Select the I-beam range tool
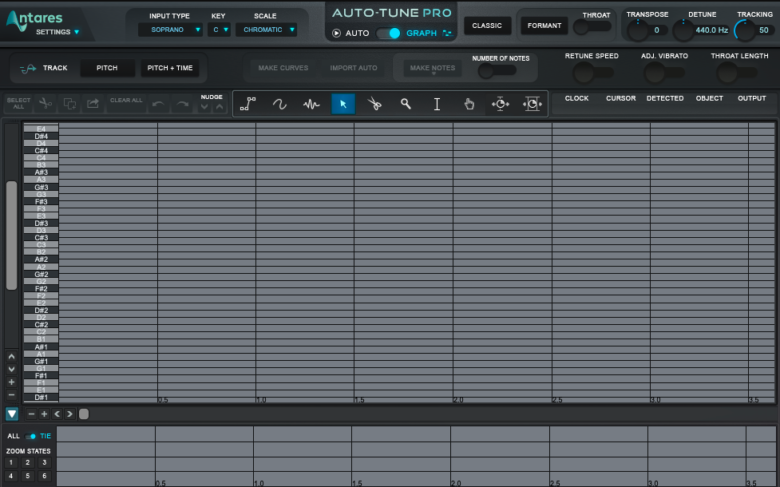 point(437,103)
